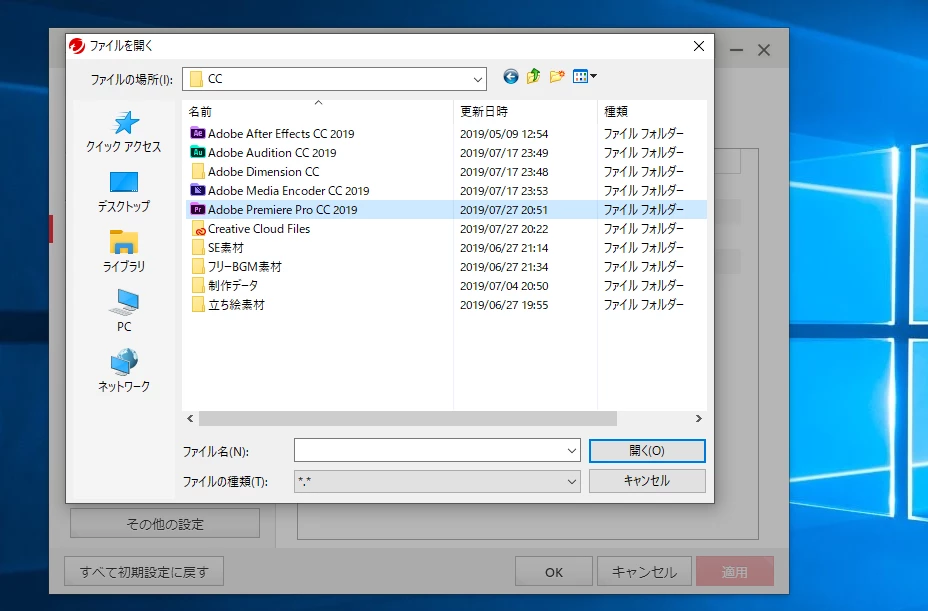Click the 立ち絵素材 folder icon
This screenshot has width=928, height=611.
click(198, 304)
